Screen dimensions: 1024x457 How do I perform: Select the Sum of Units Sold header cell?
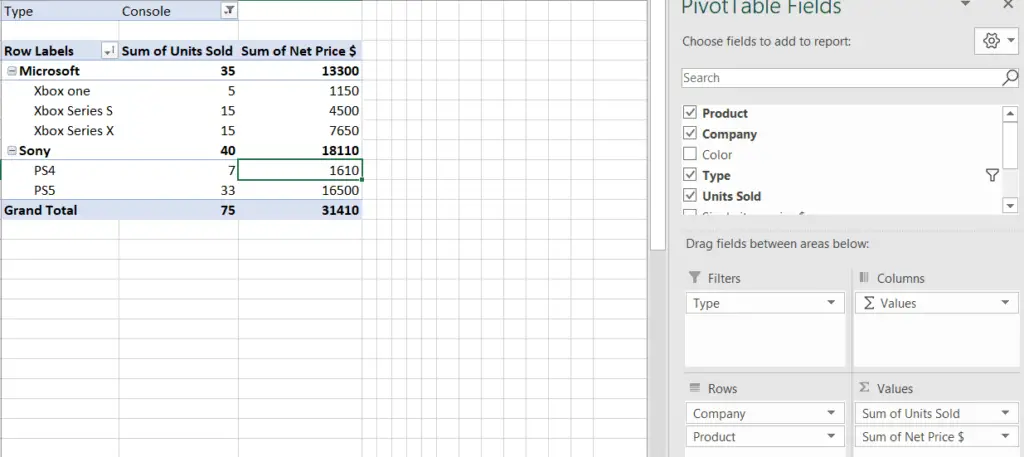[178, 51]
